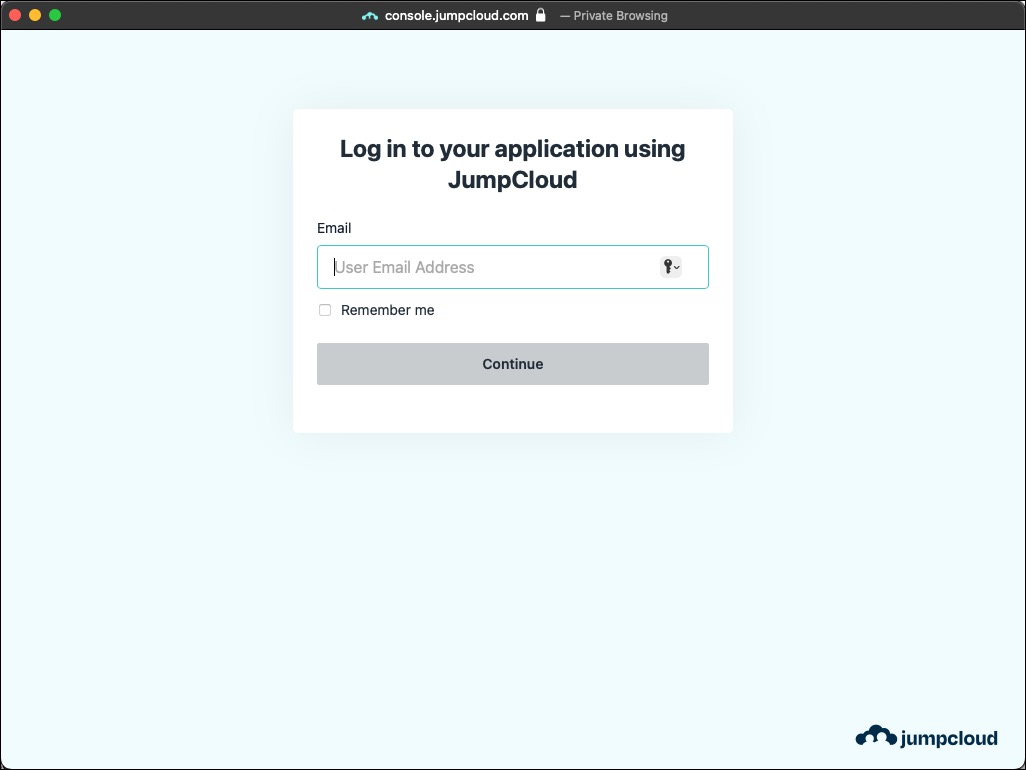Click the Private Browsing label in the title bar
The width and height of the screenshot is (1026, 770).
[620, 16]
